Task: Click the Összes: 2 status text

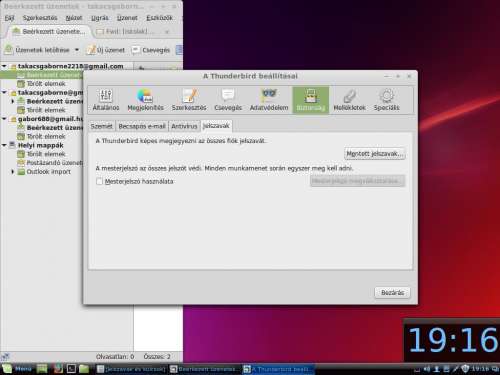Action: [x=157, y=357]
